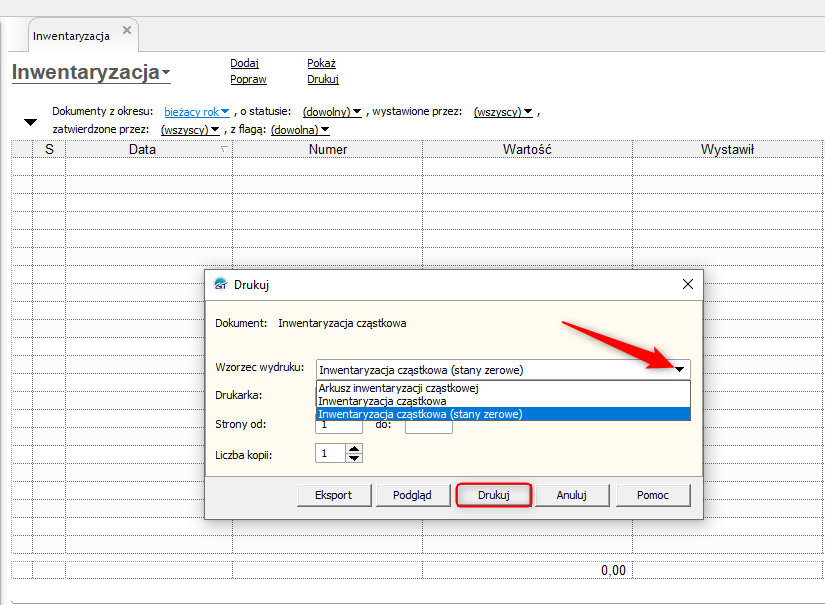Click the Strony do input field
This screenshot has width=825, height=605.
[x=429, y=427]
